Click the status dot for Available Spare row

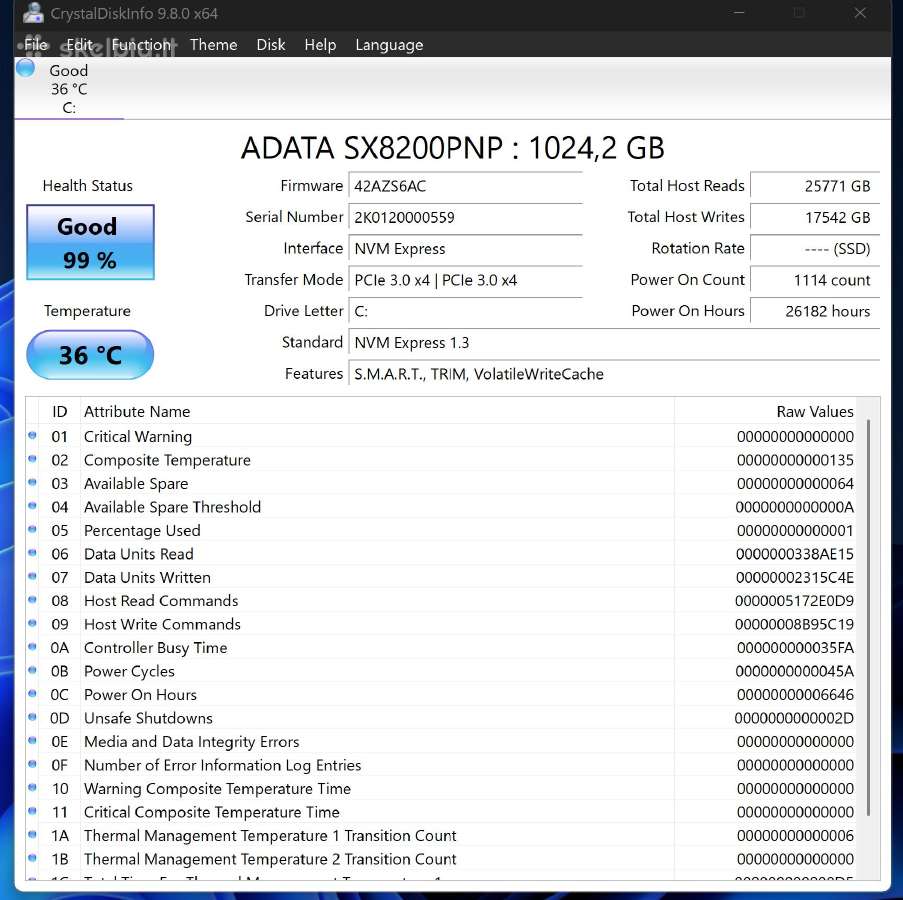tap(32, 483)
